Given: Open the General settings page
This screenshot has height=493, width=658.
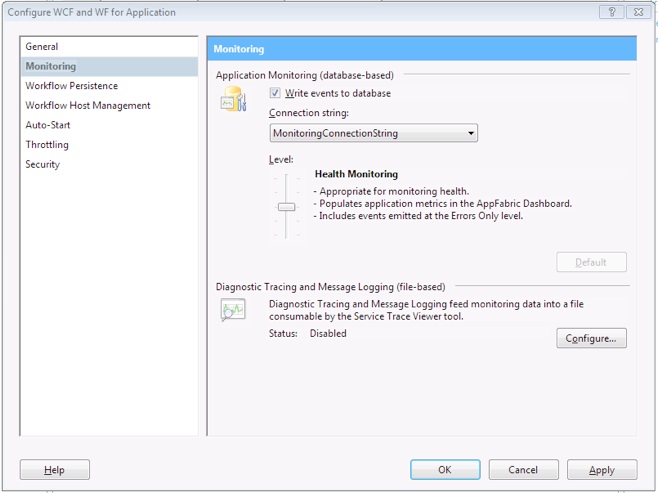Looking at the screenshot, I should pos(42,46).
